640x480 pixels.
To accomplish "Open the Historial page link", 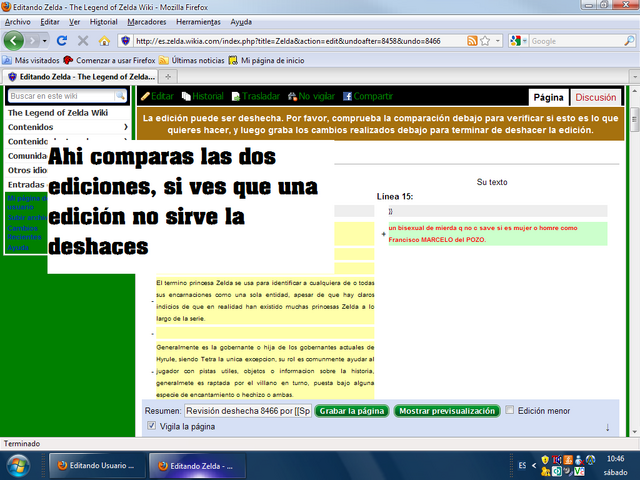I will tap(203, 96).
